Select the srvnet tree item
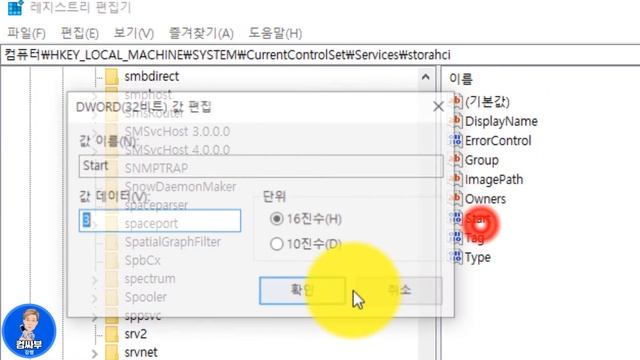640x360 pixels. click(x=141, y=352)
